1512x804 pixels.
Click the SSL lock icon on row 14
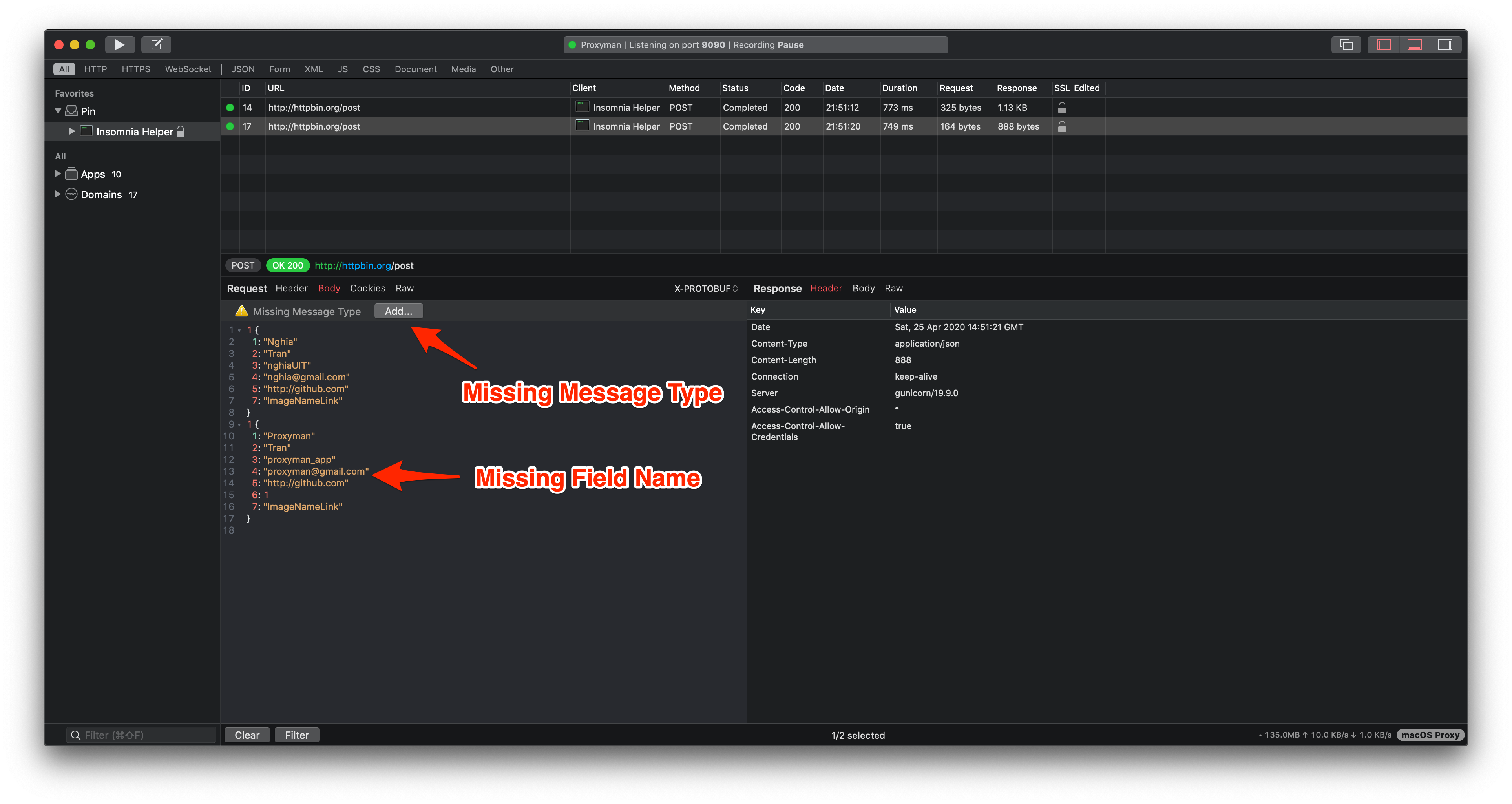point(1062,108)
